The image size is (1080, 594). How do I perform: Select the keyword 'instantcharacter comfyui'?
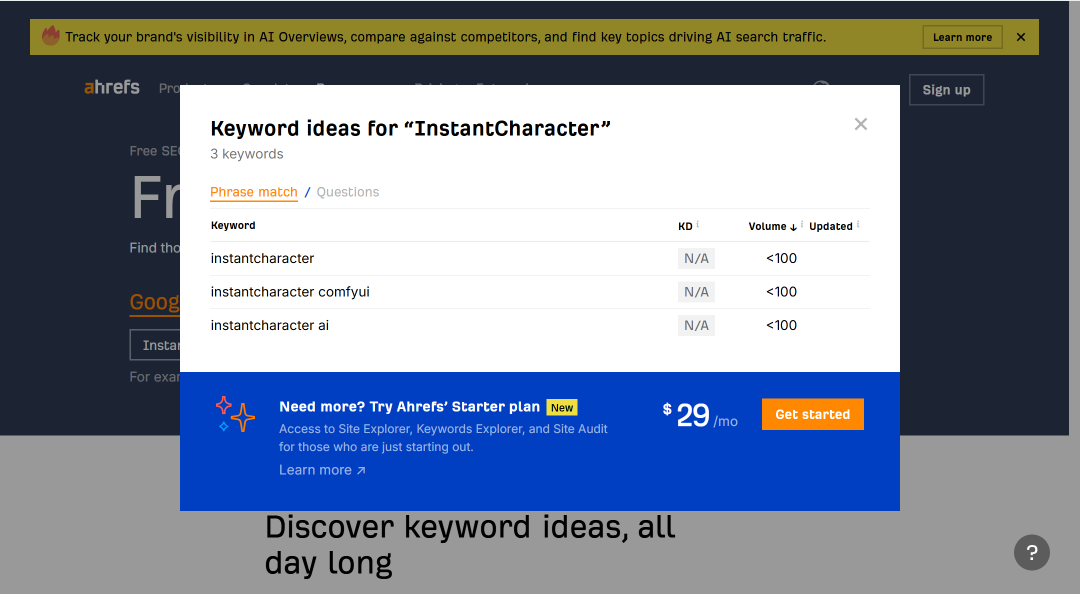click(290, 292)
